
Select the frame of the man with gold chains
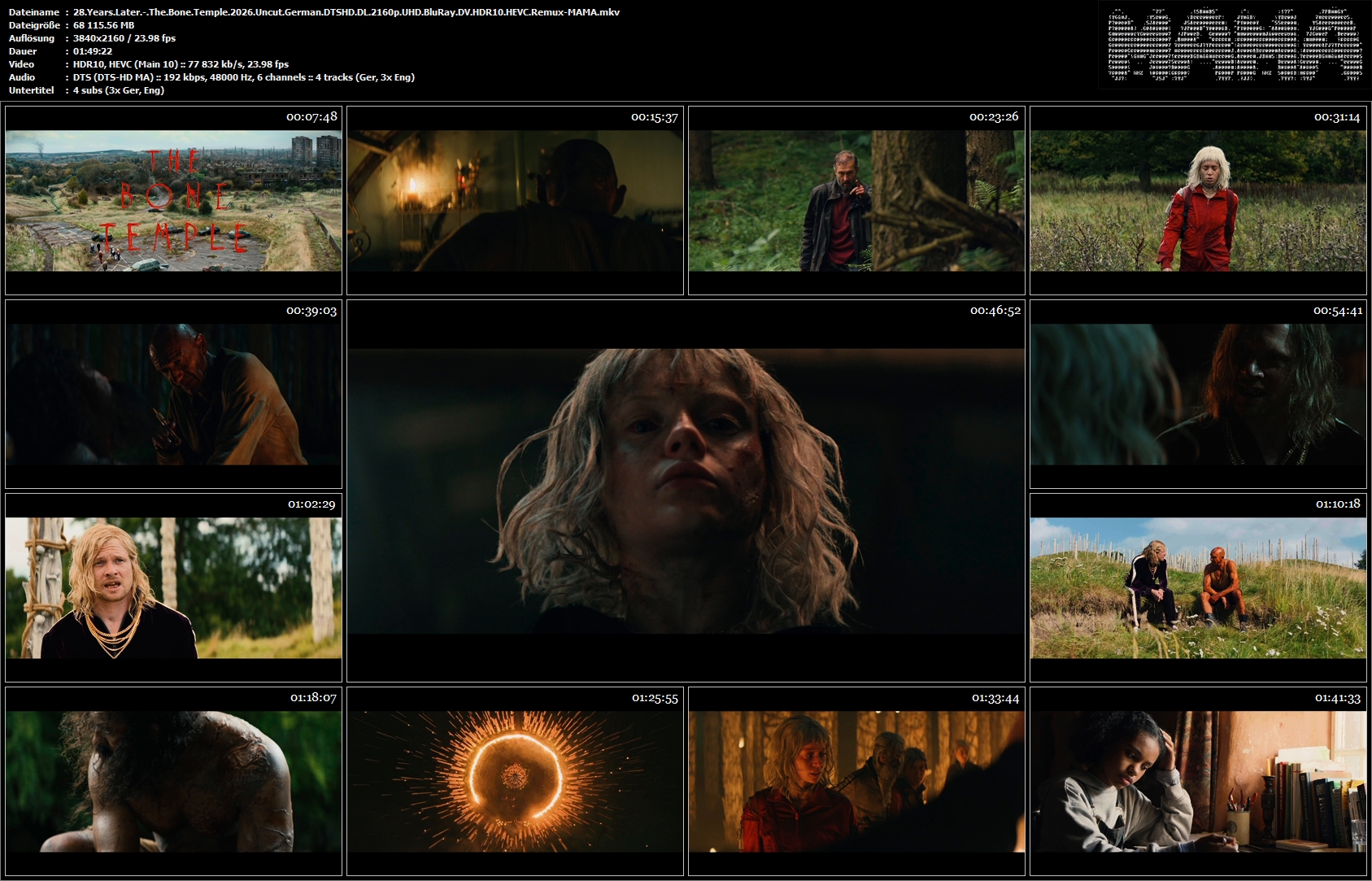(173, 587)
